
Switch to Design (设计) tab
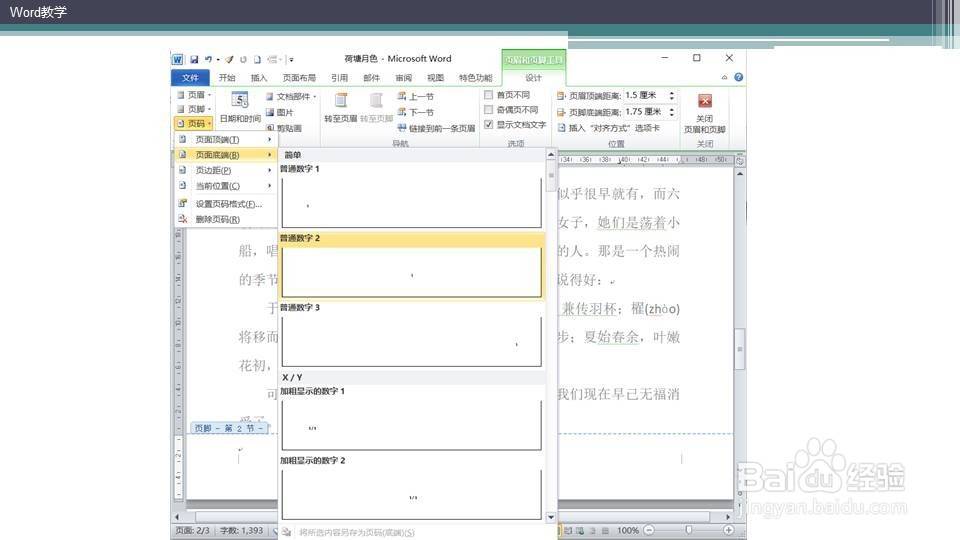click(533, 78)
